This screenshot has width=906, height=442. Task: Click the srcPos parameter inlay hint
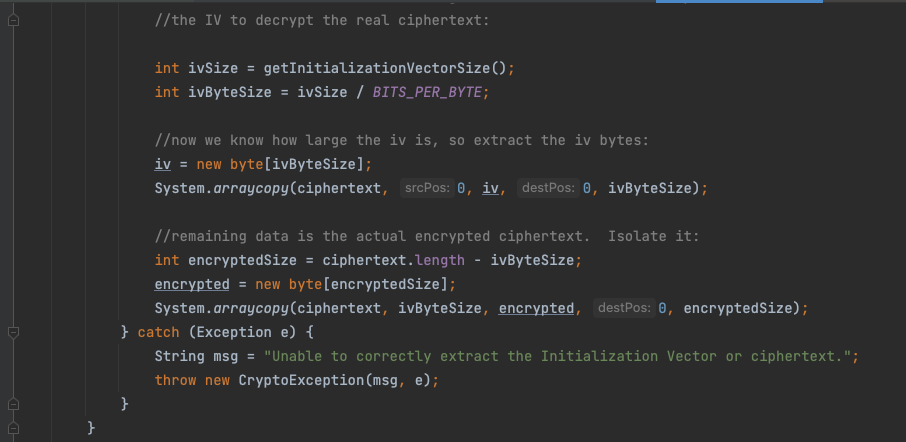(x=427, y=188)
